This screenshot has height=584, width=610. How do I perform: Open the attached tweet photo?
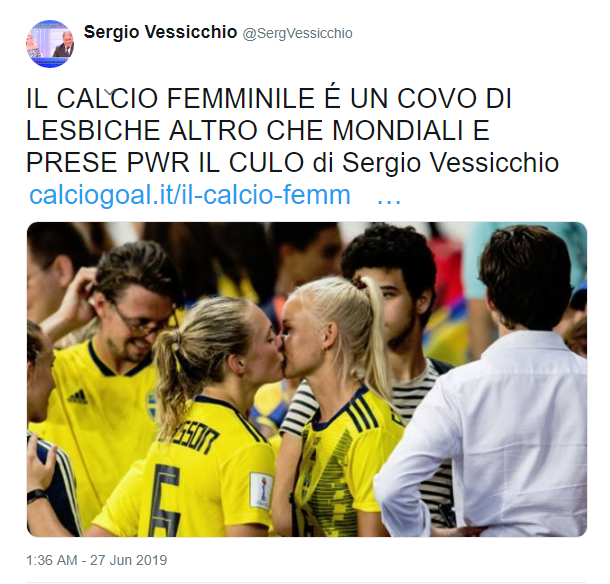pos(307,379)
